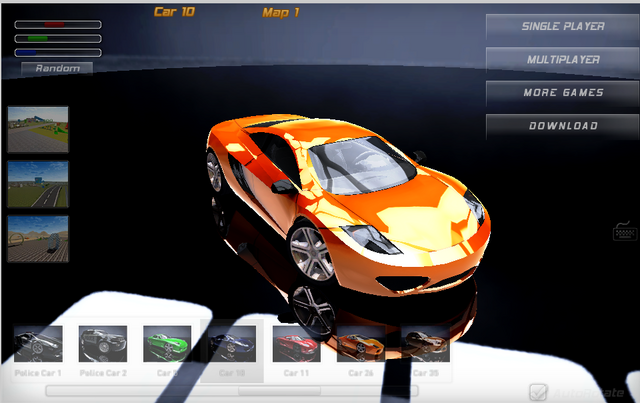Viewport: 640px width, 403px height.
Task: Click the car list horizontal scrollbar handle
Action: click(280, 391)
